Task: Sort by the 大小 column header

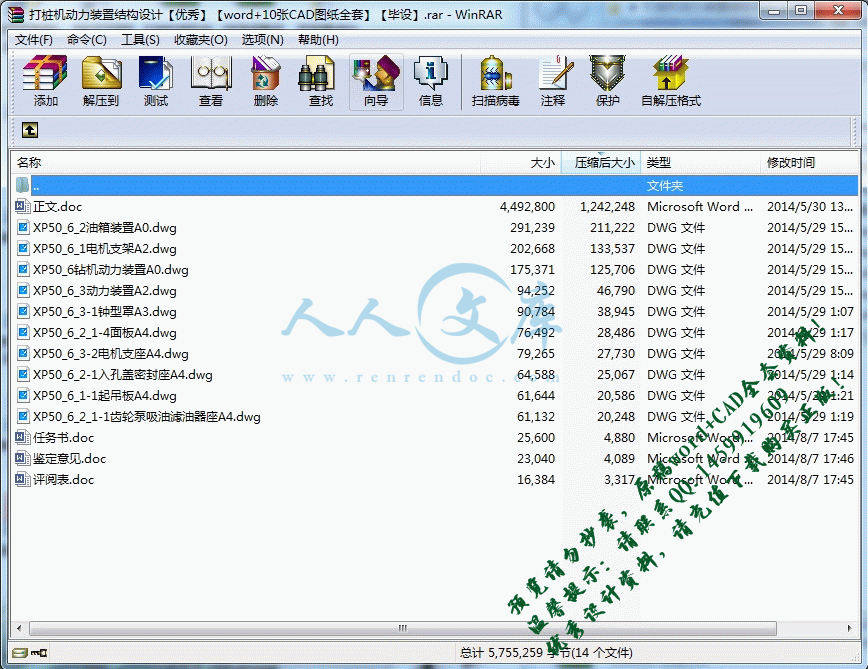Action: point(520,163)
